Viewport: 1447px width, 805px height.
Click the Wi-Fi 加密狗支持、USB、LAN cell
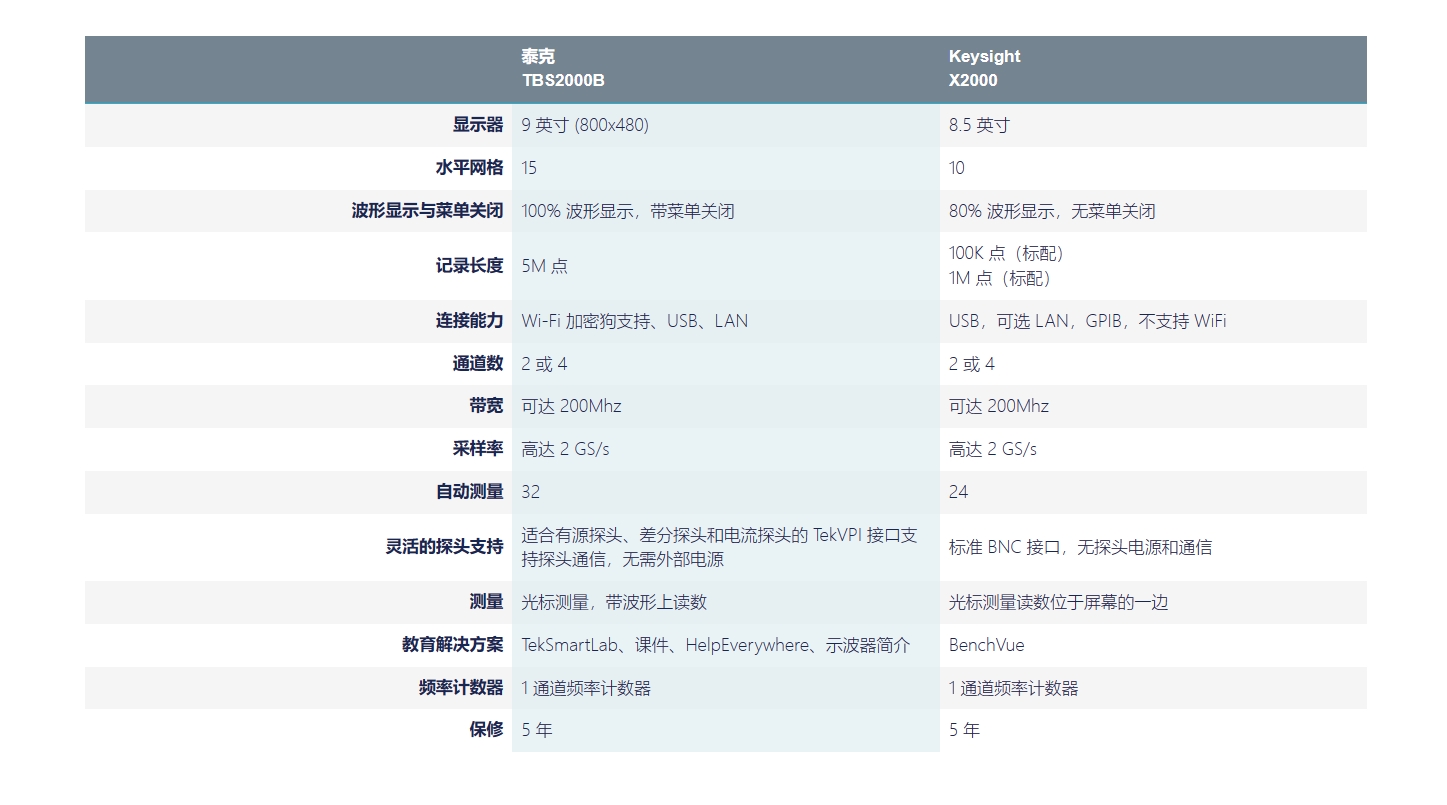[x=634, y=321]
